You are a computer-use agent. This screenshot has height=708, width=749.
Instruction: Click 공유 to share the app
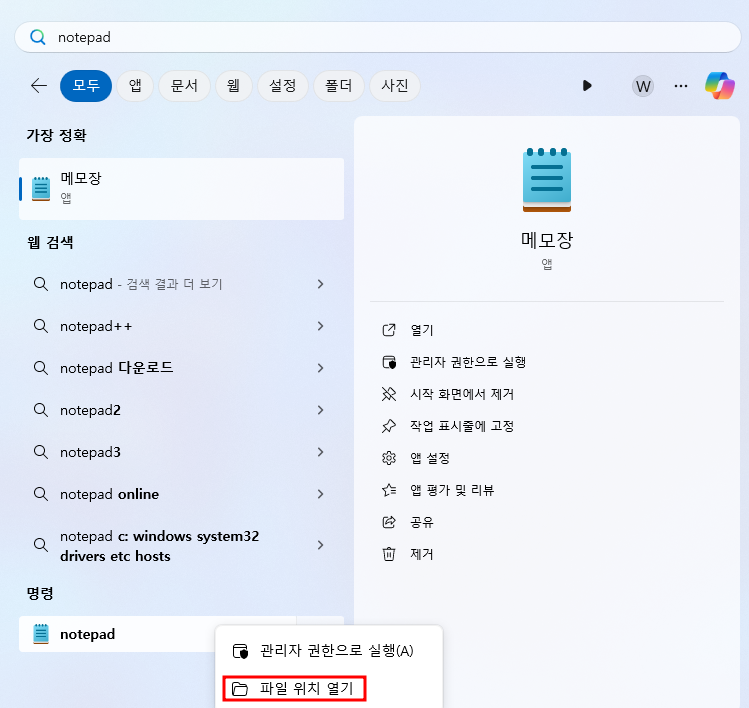(x=422, y=522)
